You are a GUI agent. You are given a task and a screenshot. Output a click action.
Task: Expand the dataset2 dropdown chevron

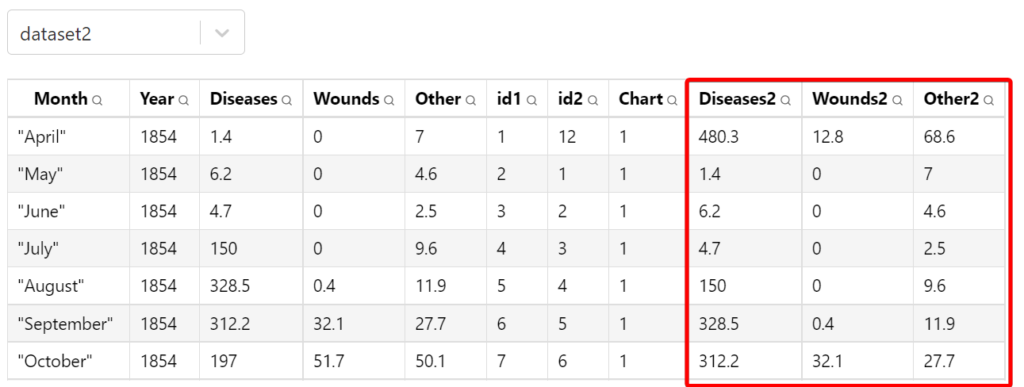222,33
